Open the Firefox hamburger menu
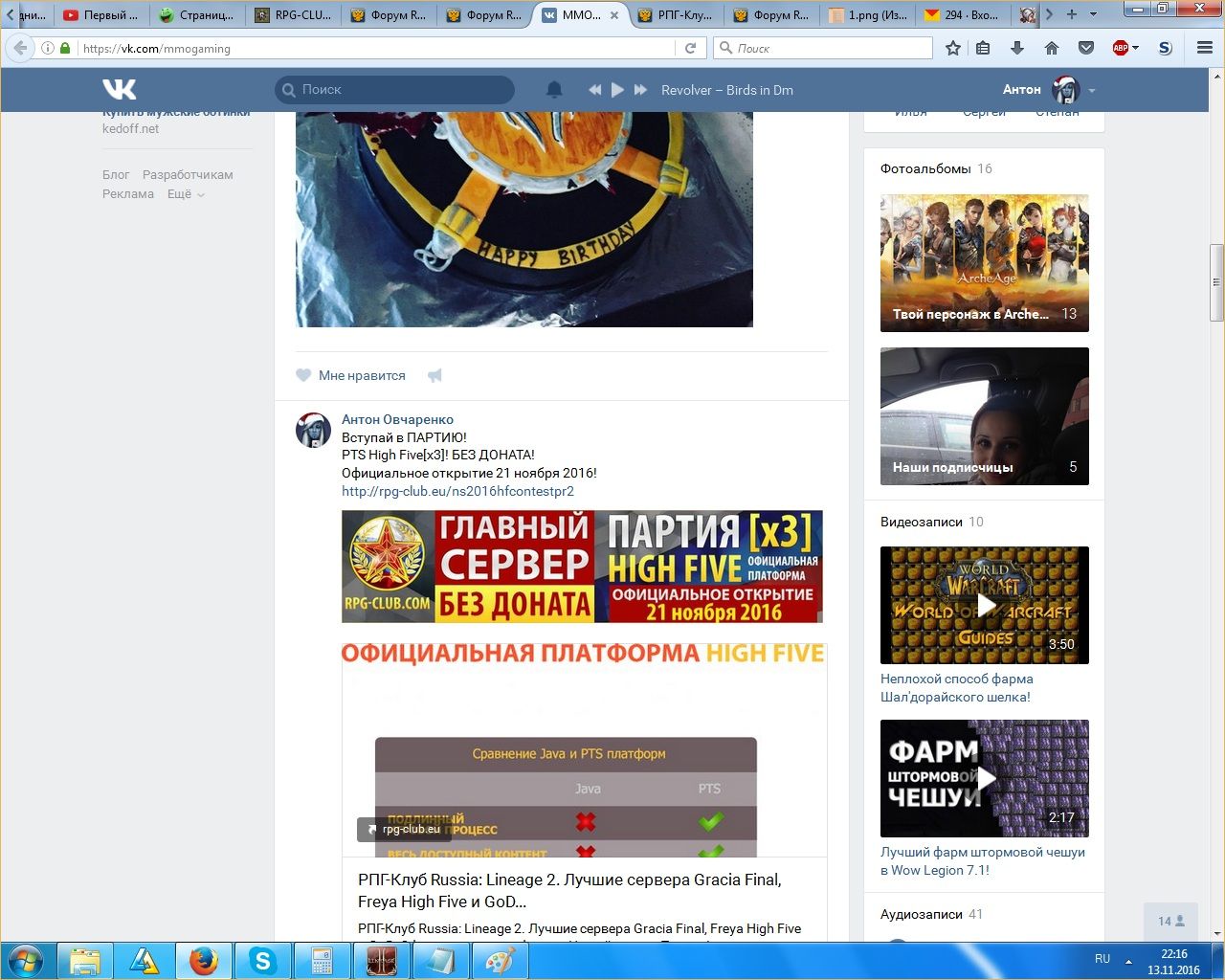Image resolution: width=1225 pixels, height=980 pixels. pyautogui.click(x=1205, y=48)
